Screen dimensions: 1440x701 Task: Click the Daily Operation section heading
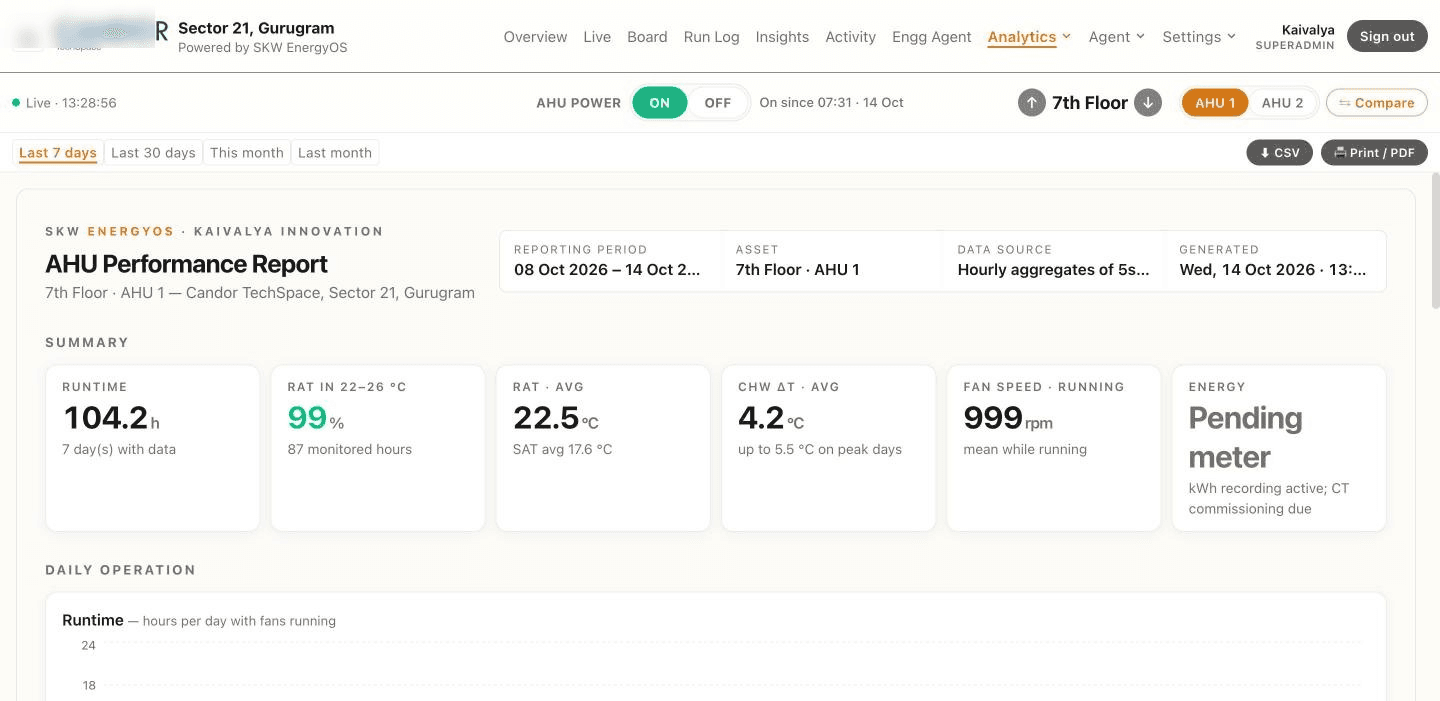click(120, 570)
